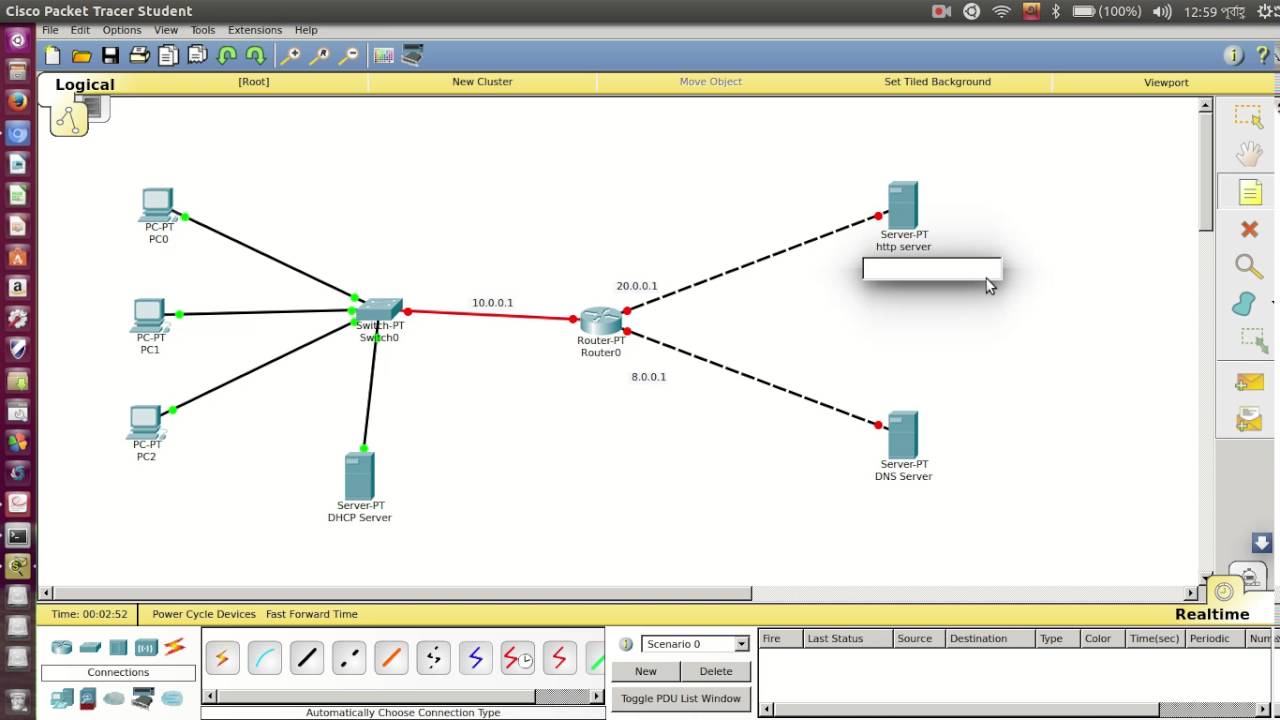Click the Viewport button
Screen dimensions: 1280x720
pos(1166,82)
